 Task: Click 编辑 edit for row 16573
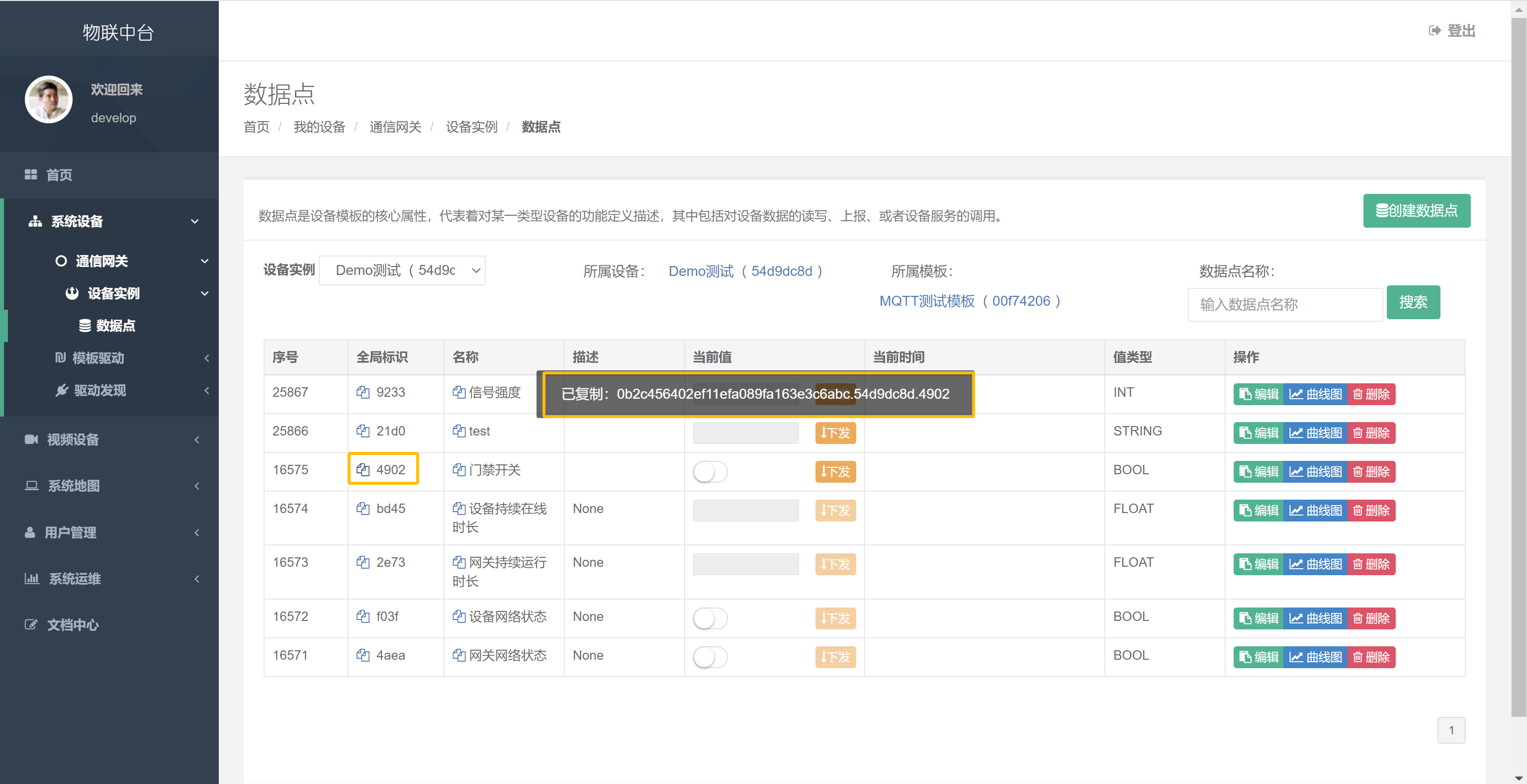click(1259, 564)
